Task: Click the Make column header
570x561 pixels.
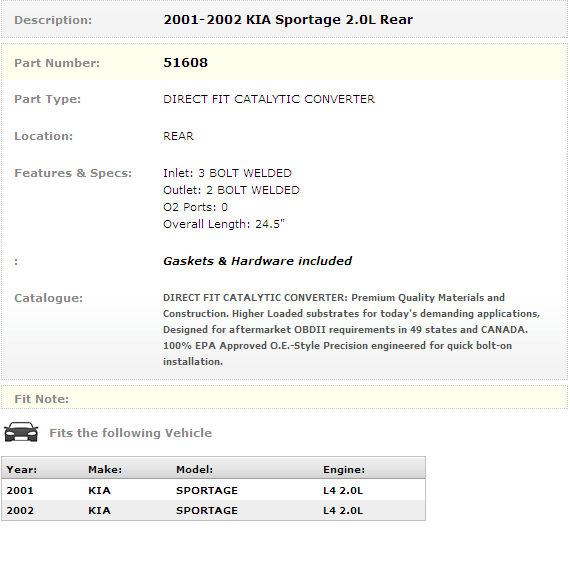Action: [x=105, y=469]
